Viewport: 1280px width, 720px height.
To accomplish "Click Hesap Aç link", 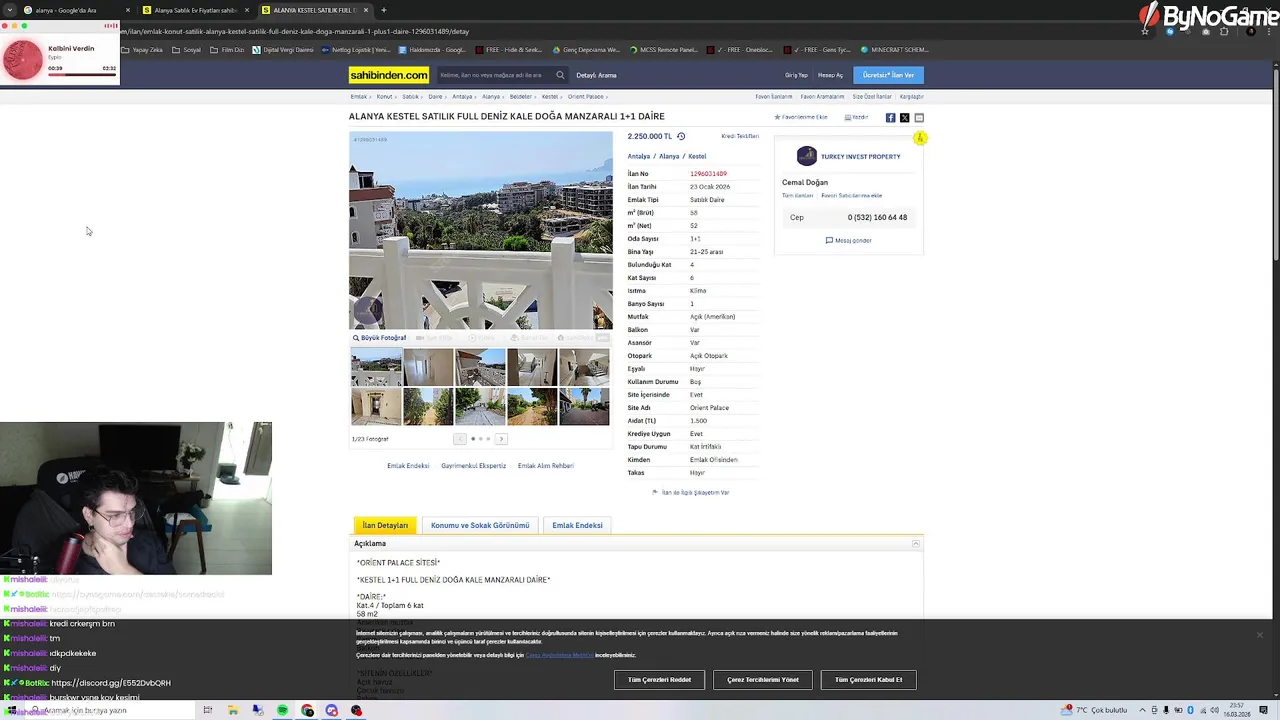I will (x=830, y=75).
